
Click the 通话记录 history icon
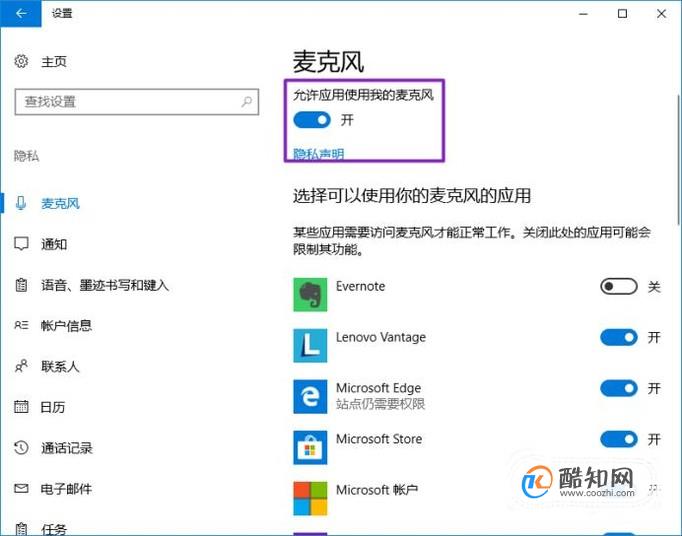click(x=21, y=447)
